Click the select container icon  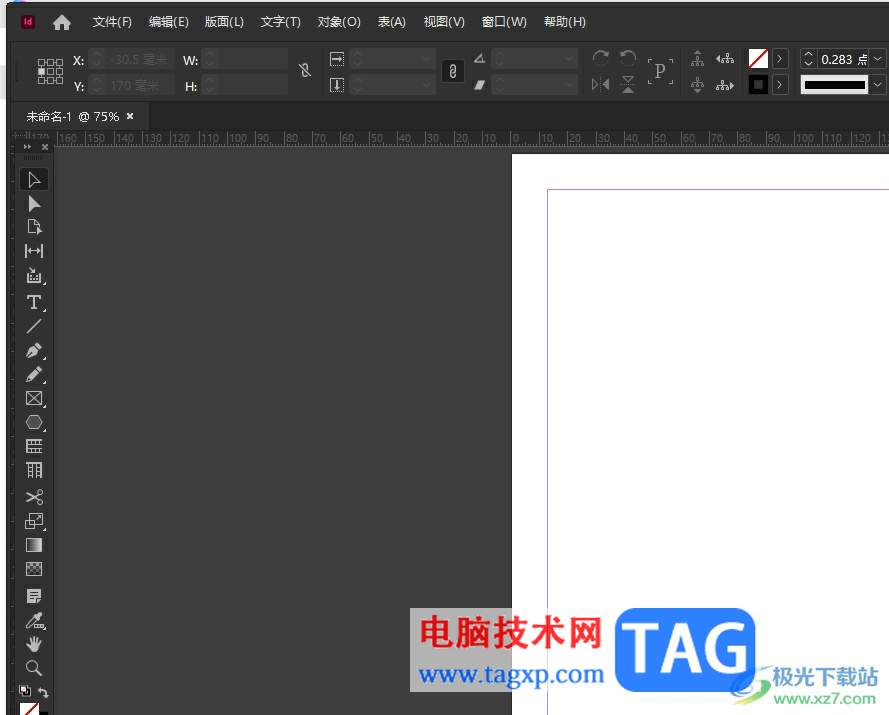pyautogui.click(x=697, y=58)
